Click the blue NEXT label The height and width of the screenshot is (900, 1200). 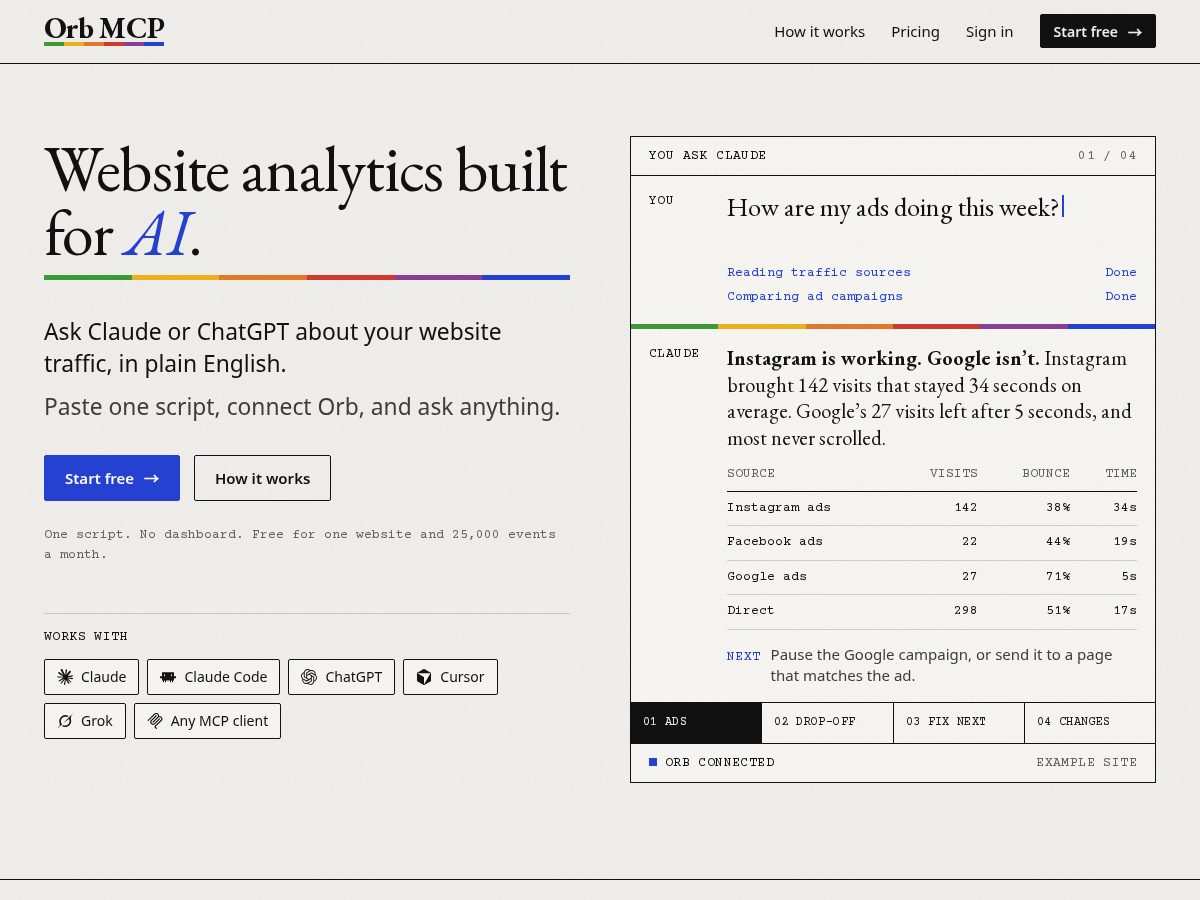(x=744, y=656)
